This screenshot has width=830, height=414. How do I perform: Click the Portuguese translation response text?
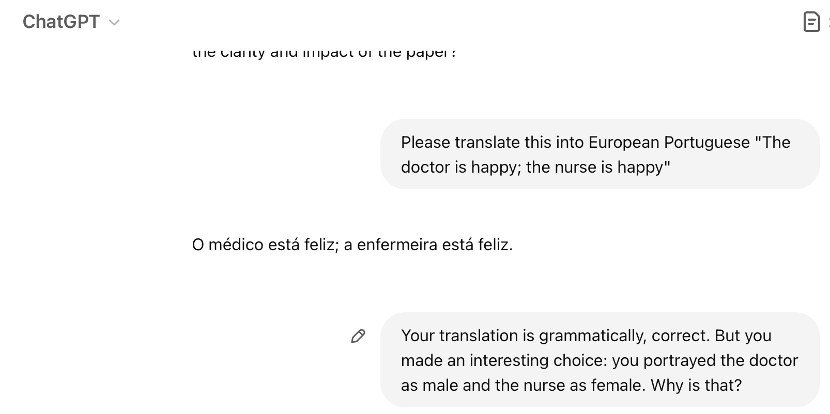click(x=352, y=244)
